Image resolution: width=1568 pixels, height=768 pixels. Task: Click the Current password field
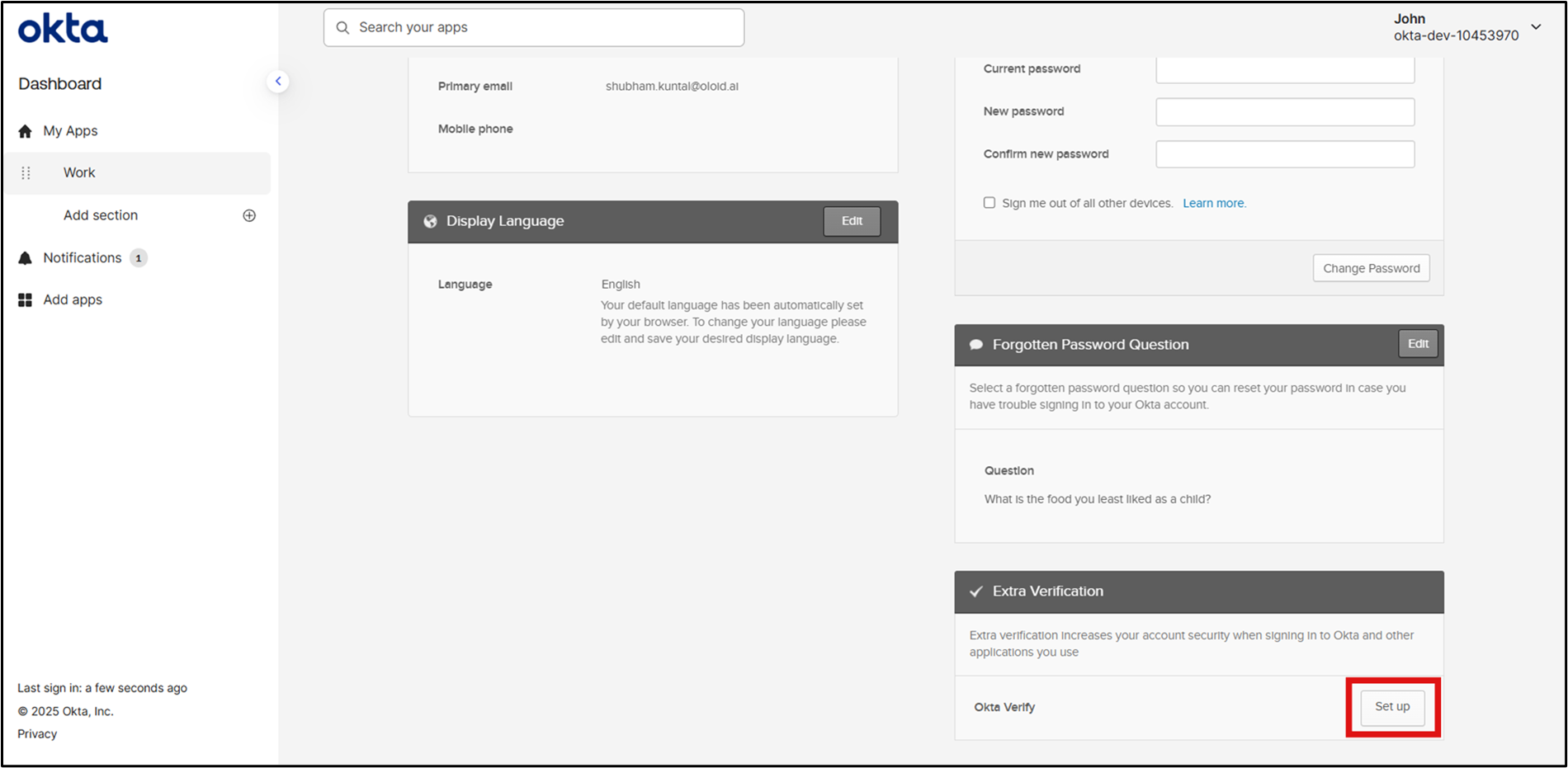[x=1285, y=70]
